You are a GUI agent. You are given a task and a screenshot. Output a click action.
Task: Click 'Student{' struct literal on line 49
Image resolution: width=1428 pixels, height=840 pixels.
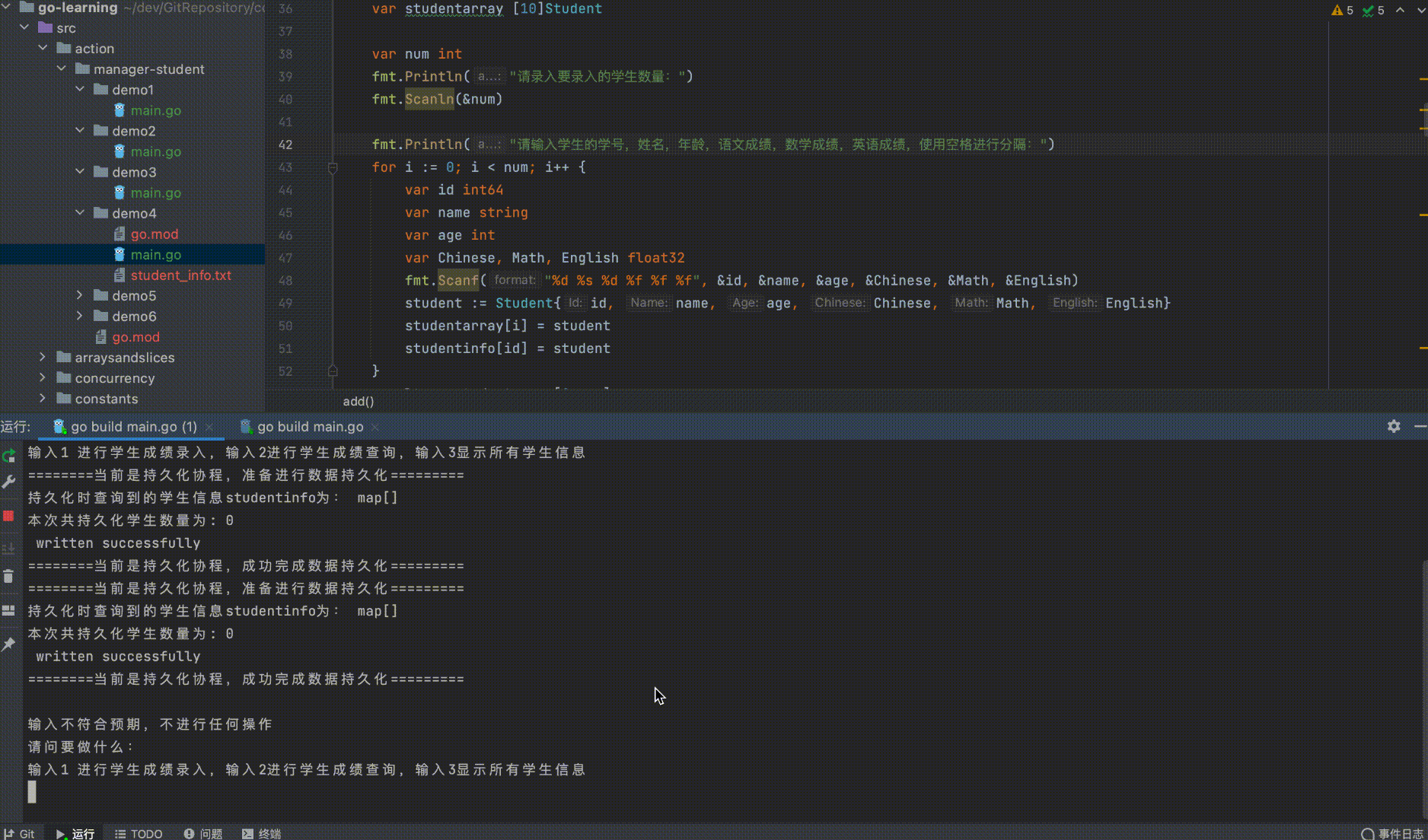528,303
